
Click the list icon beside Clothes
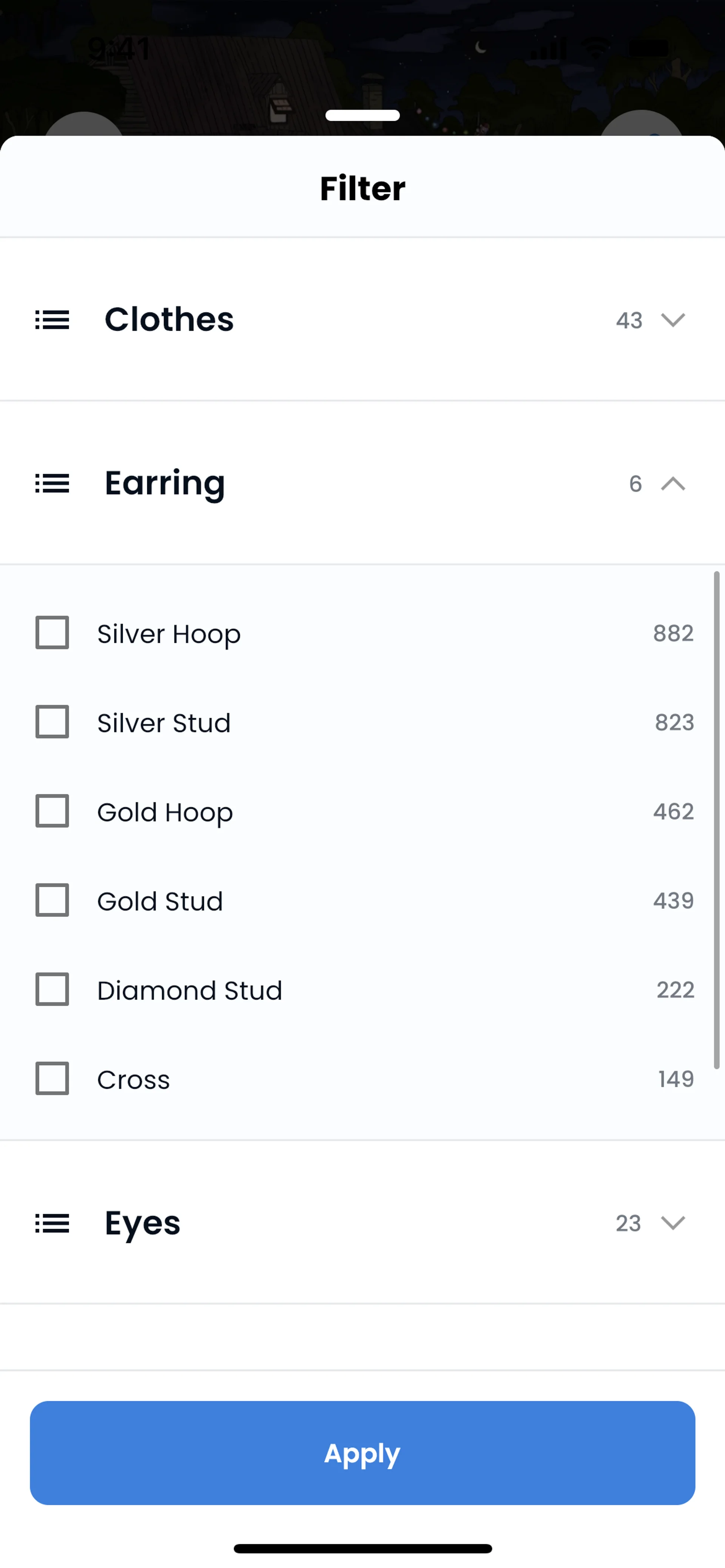pos(52,320)
